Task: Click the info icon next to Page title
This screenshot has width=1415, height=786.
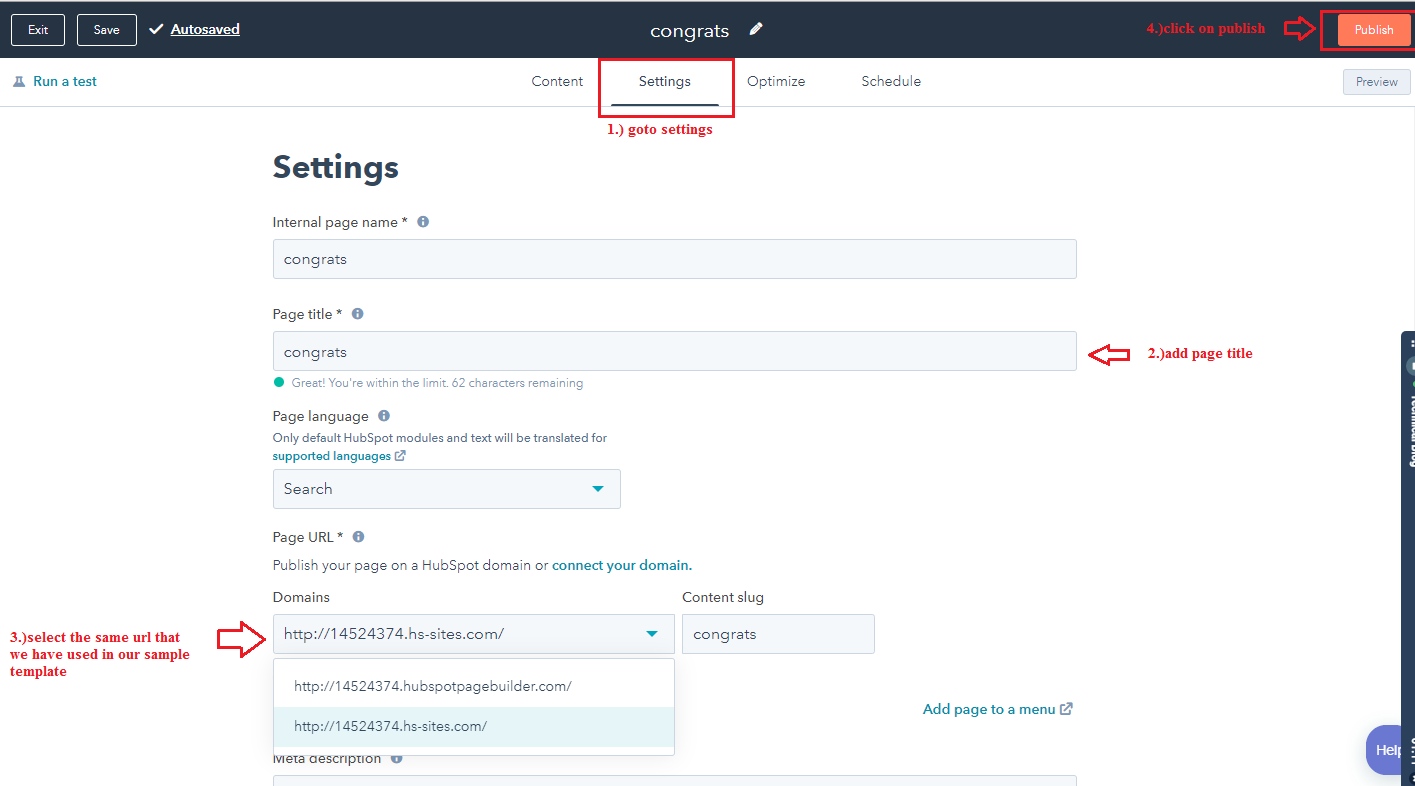Action: [x=357, y=313]
